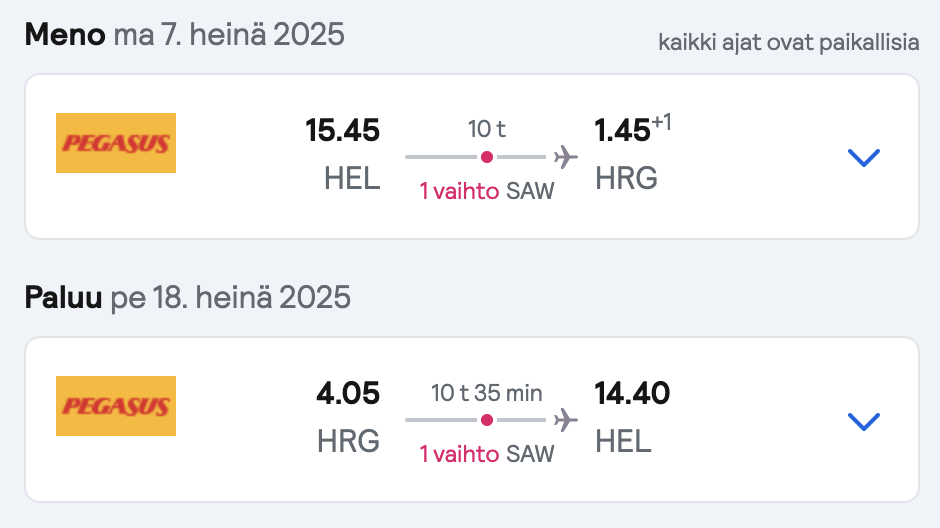Expand outbound flight details chevron
940x528 pixels.
pos(864,158)
